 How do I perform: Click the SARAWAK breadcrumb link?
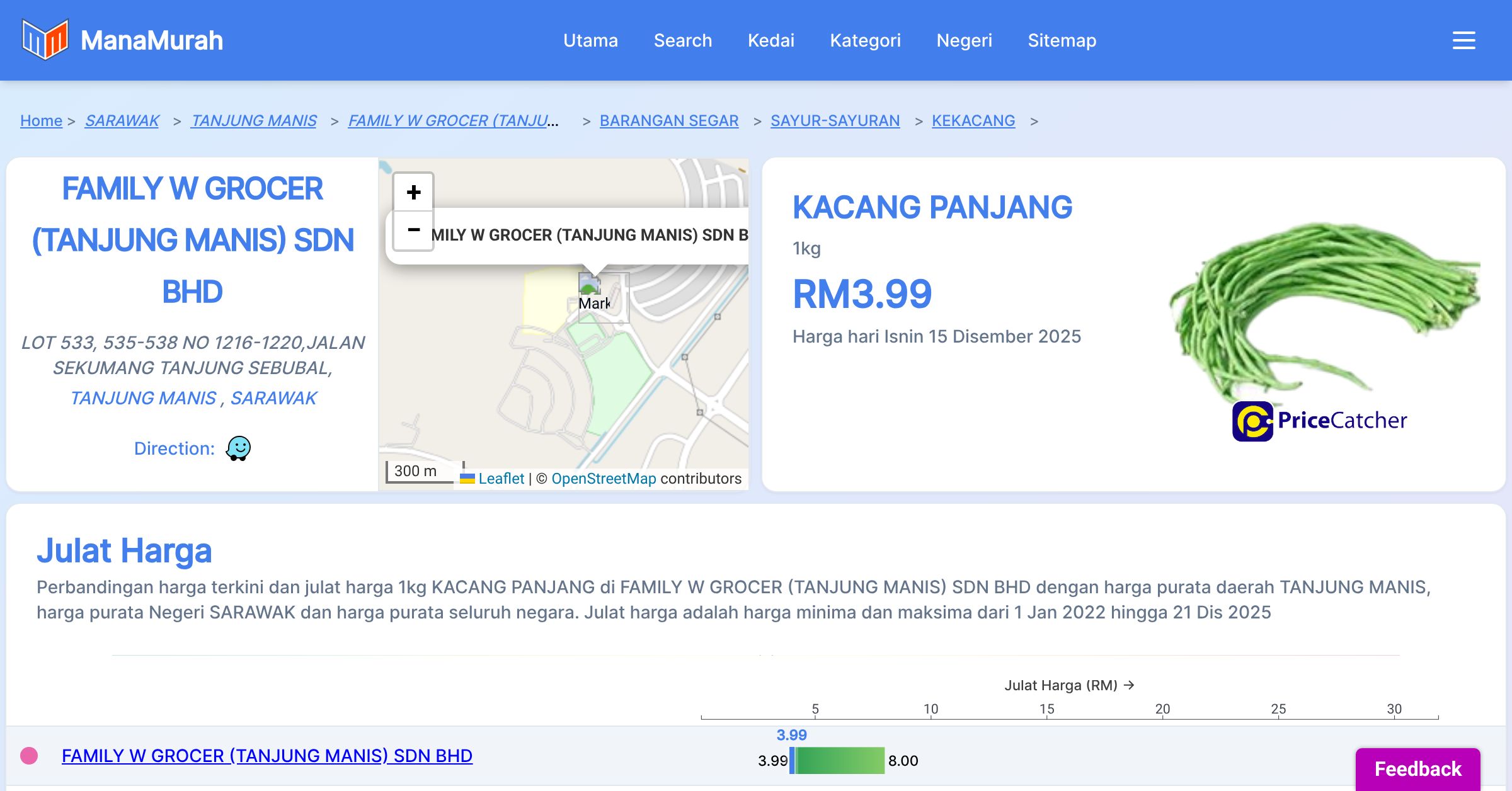click(x=122, y=120)
